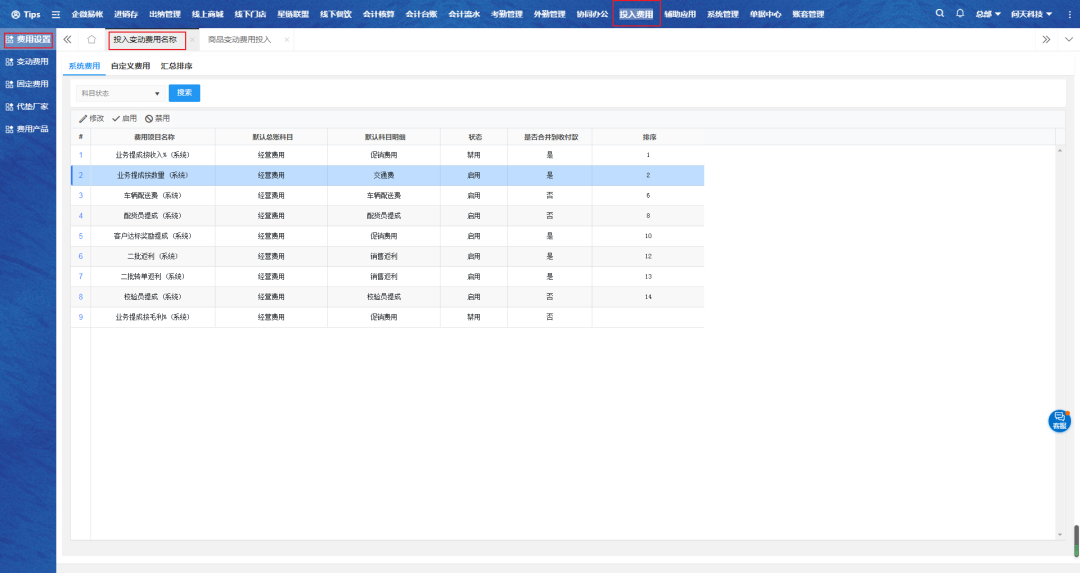
Task: Switch to the 自定义费用 tab
Action: click(130, 66)
